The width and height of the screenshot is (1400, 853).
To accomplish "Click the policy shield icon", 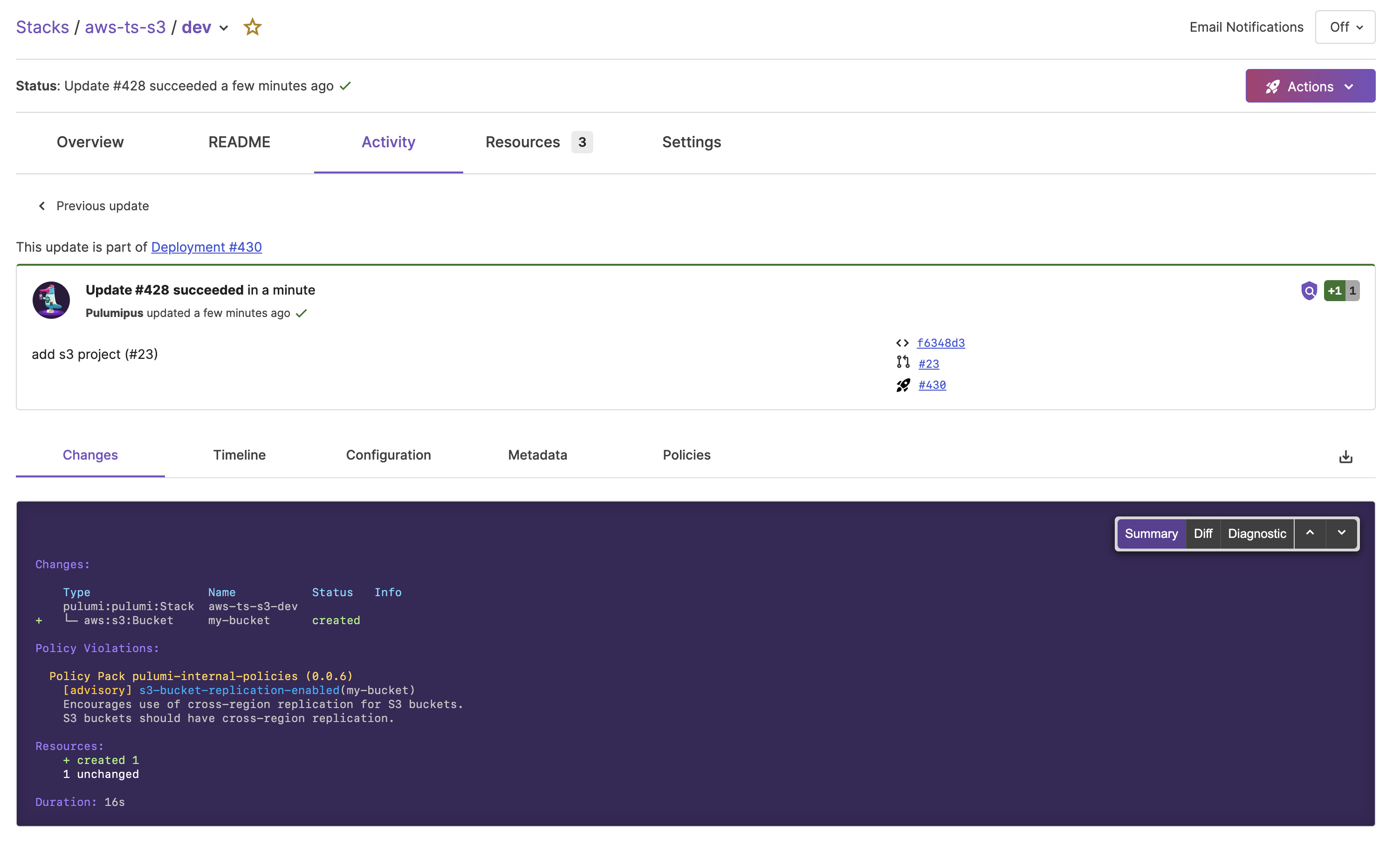I will coord(1309,290).
